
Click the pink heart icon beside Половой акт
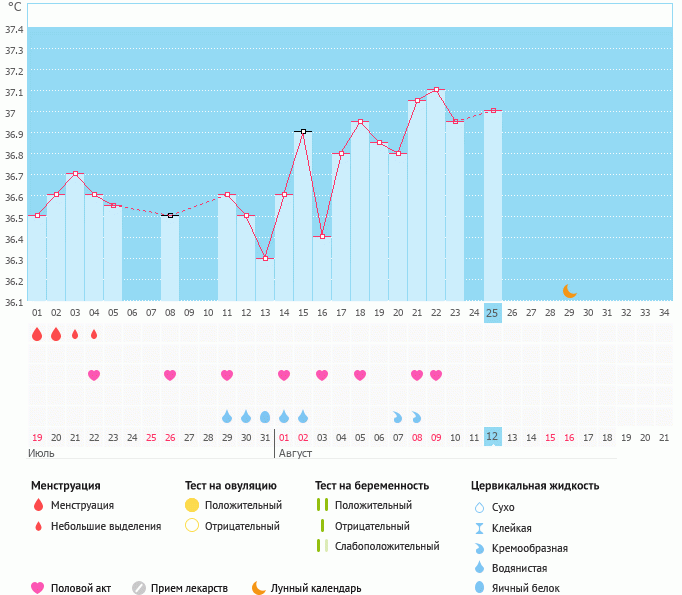click(x=38, y=588)
